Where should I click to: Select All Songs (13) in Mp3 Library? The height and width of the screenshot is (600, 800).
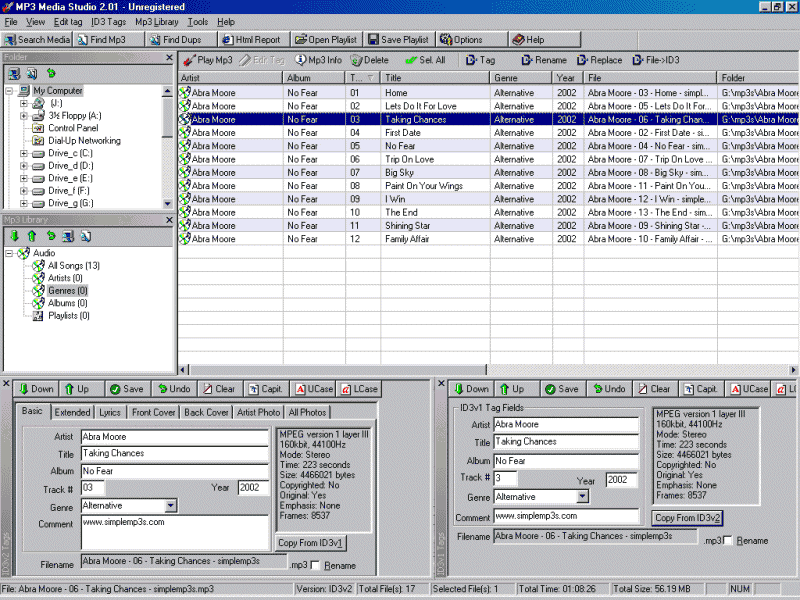73,266
